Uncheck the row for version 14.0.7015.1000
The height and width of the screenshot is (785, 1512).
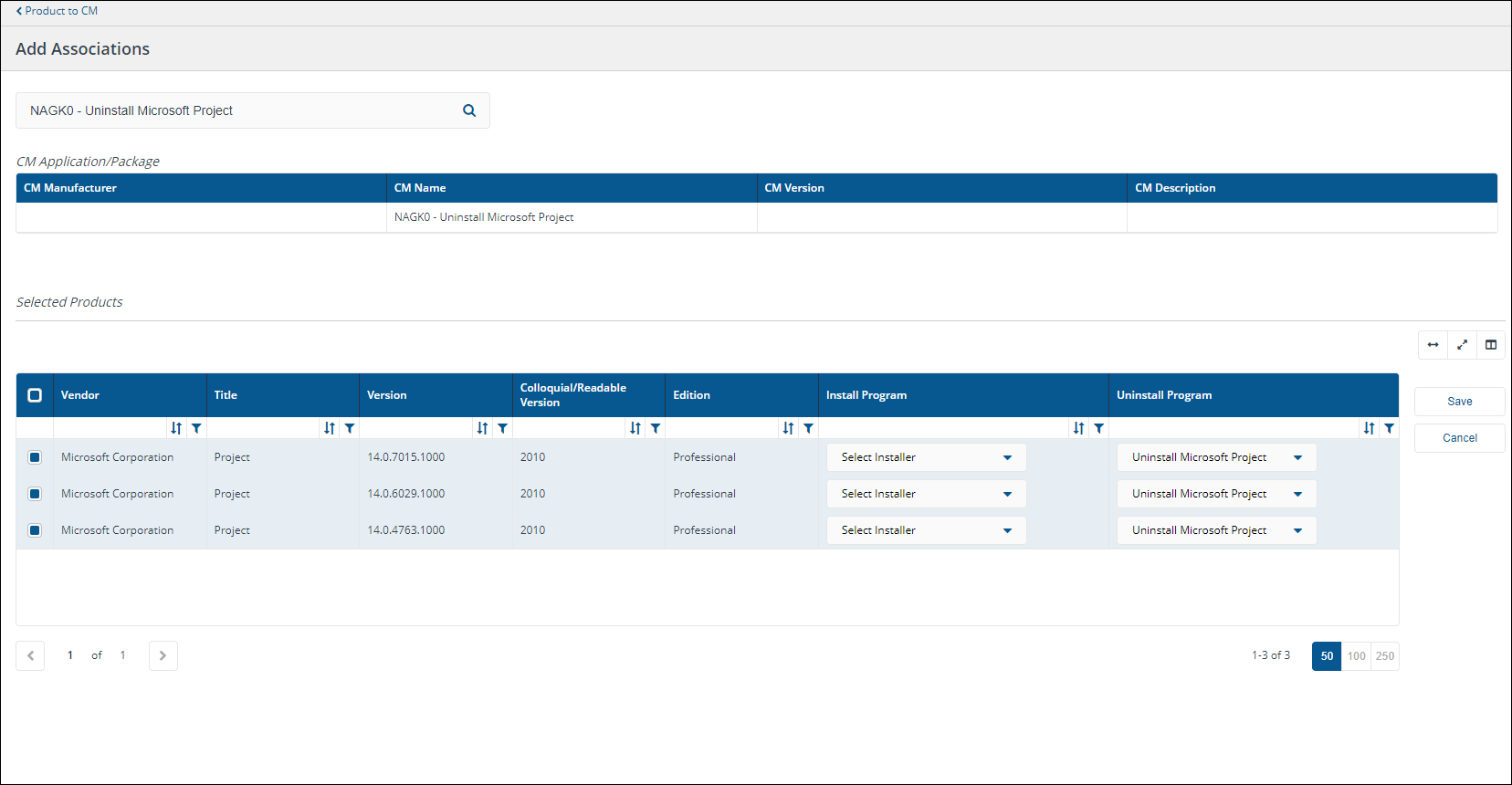coord(35,457)
